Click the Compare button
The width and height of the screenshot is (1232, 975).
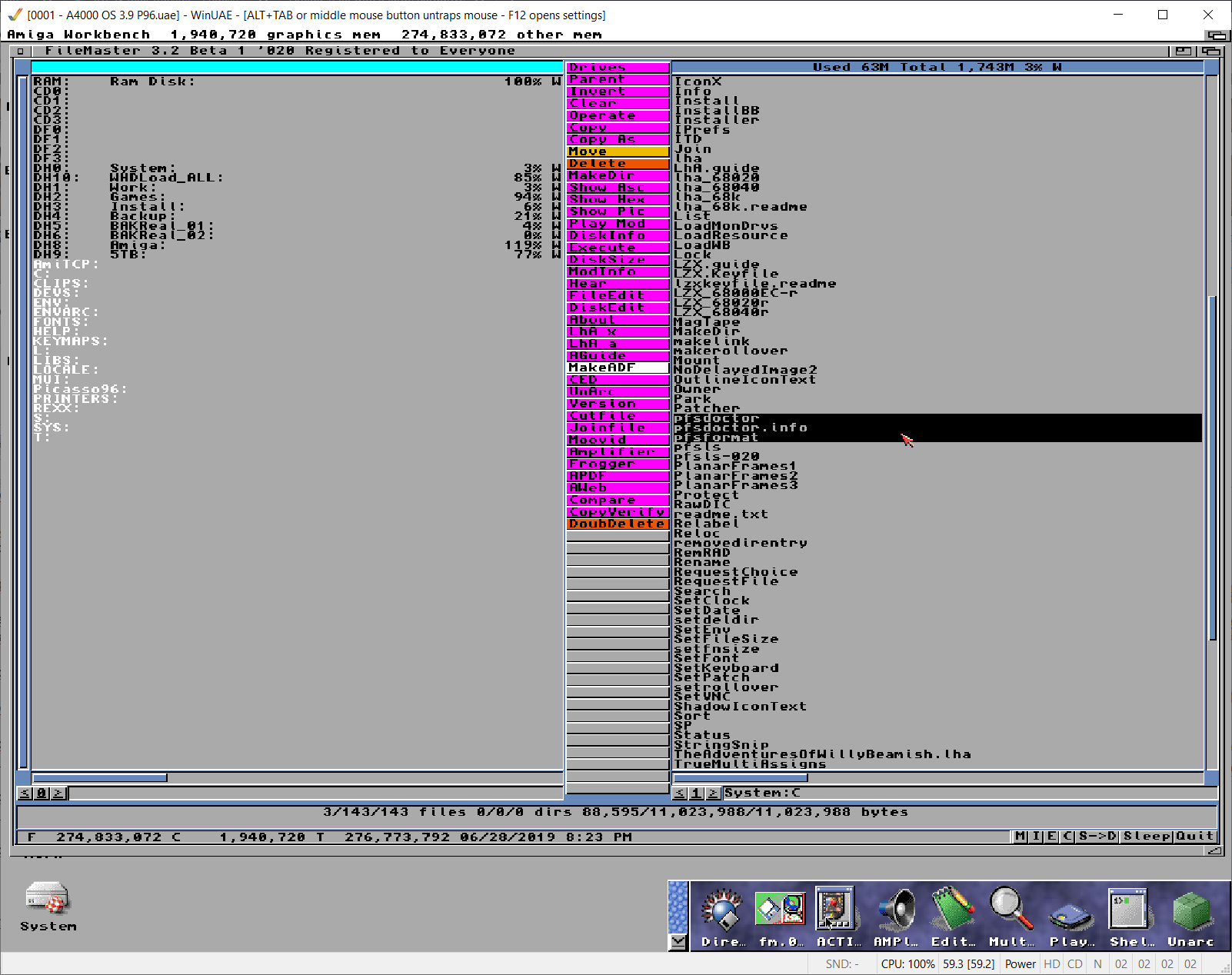618,500
